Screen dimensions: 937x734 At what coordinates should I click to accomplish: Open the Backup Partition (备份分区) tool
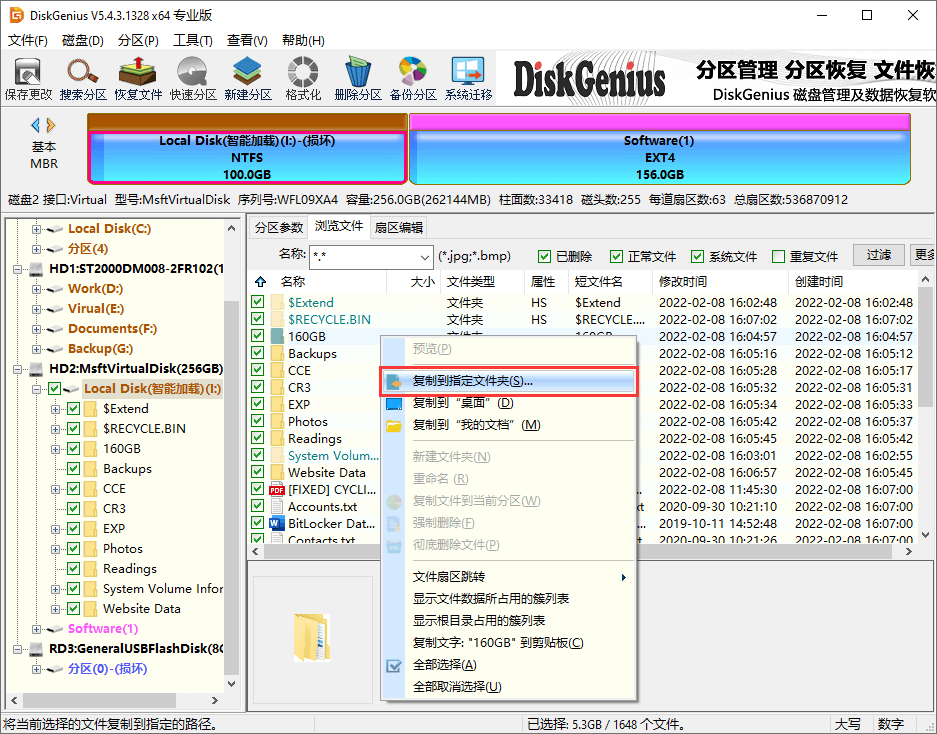point(413,79)
